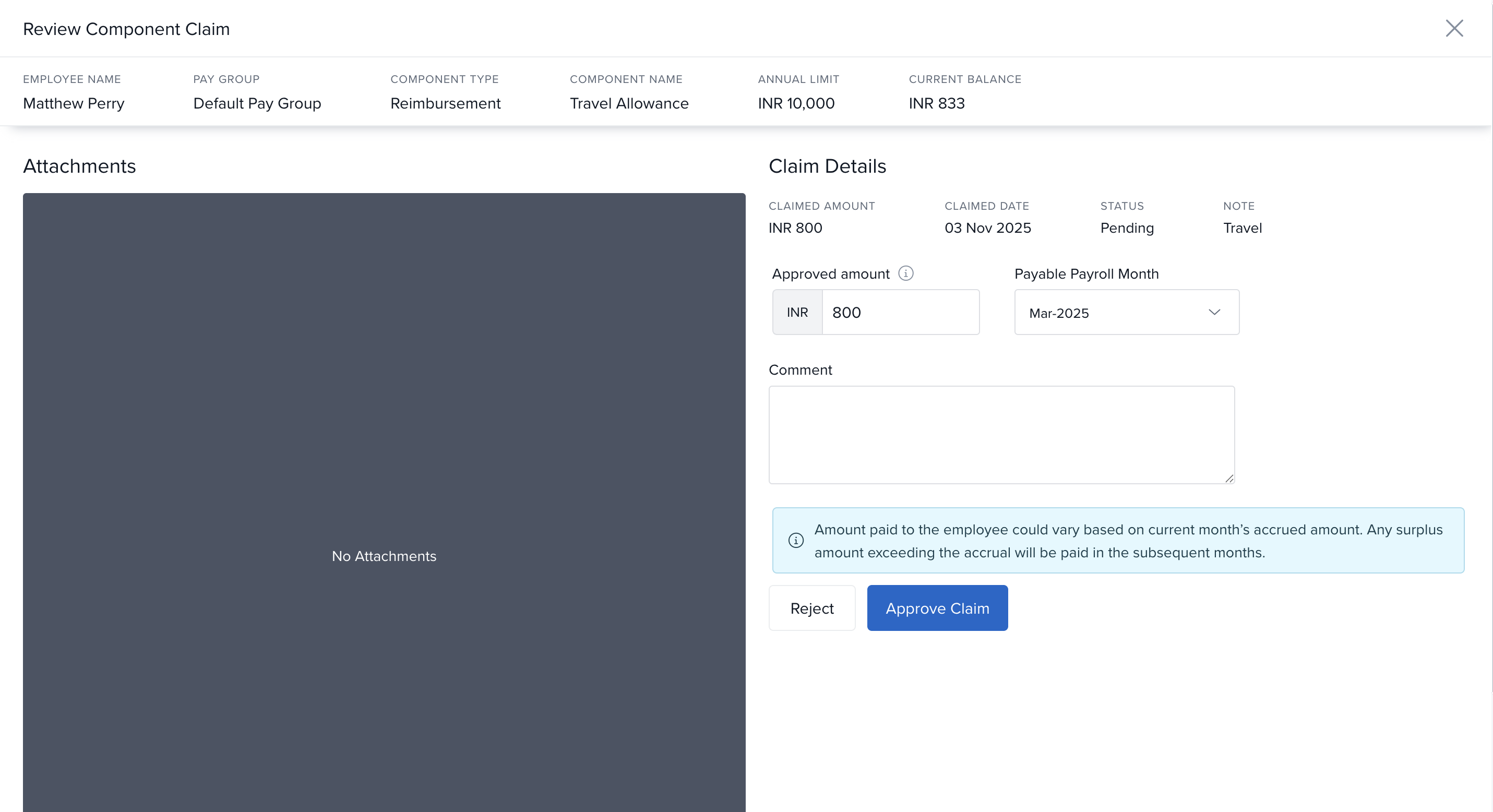1493x812 pixels.
Task: Click the chevron arrow beside Mar-2025
Action: point(1214,313)
